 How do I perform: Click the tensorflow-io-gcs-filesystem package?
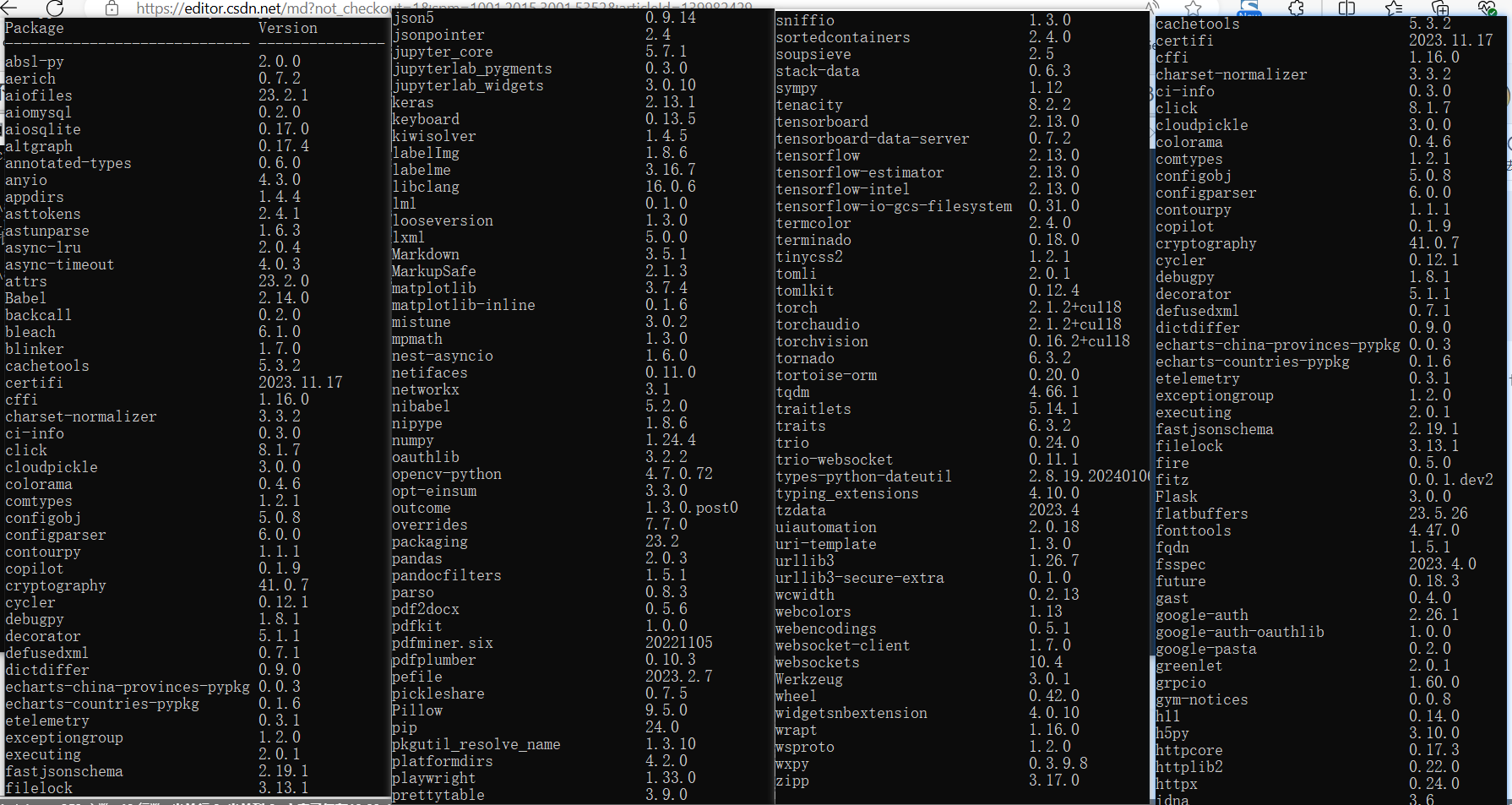click(x=894, y=206)
